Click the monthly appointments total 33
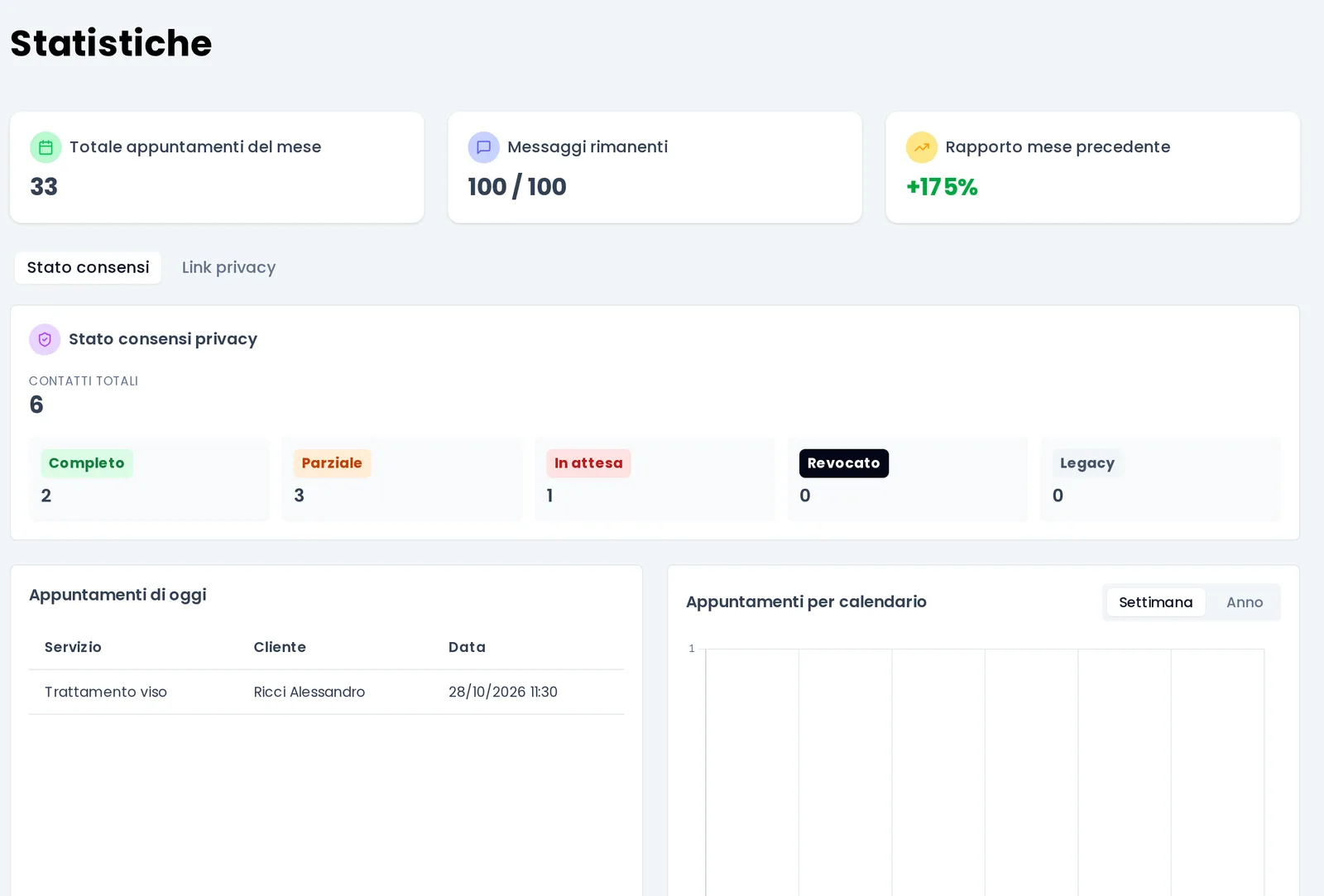 pyautogui.click(x=44, y=187)
